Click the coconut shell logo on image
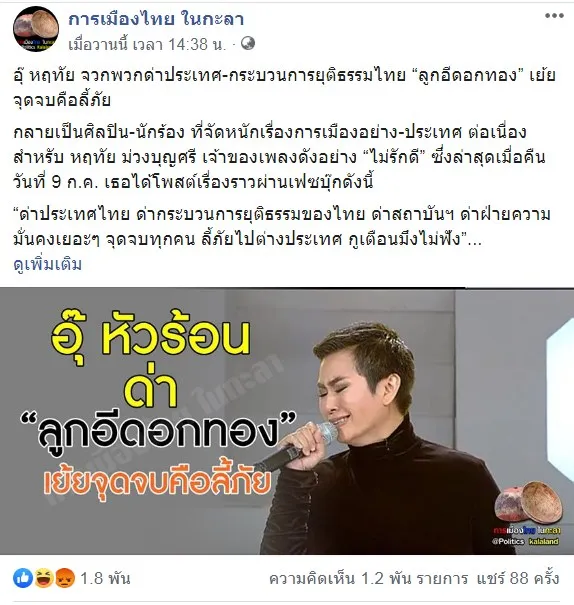This screenshot has height=605, width=574. pos(528,502)
